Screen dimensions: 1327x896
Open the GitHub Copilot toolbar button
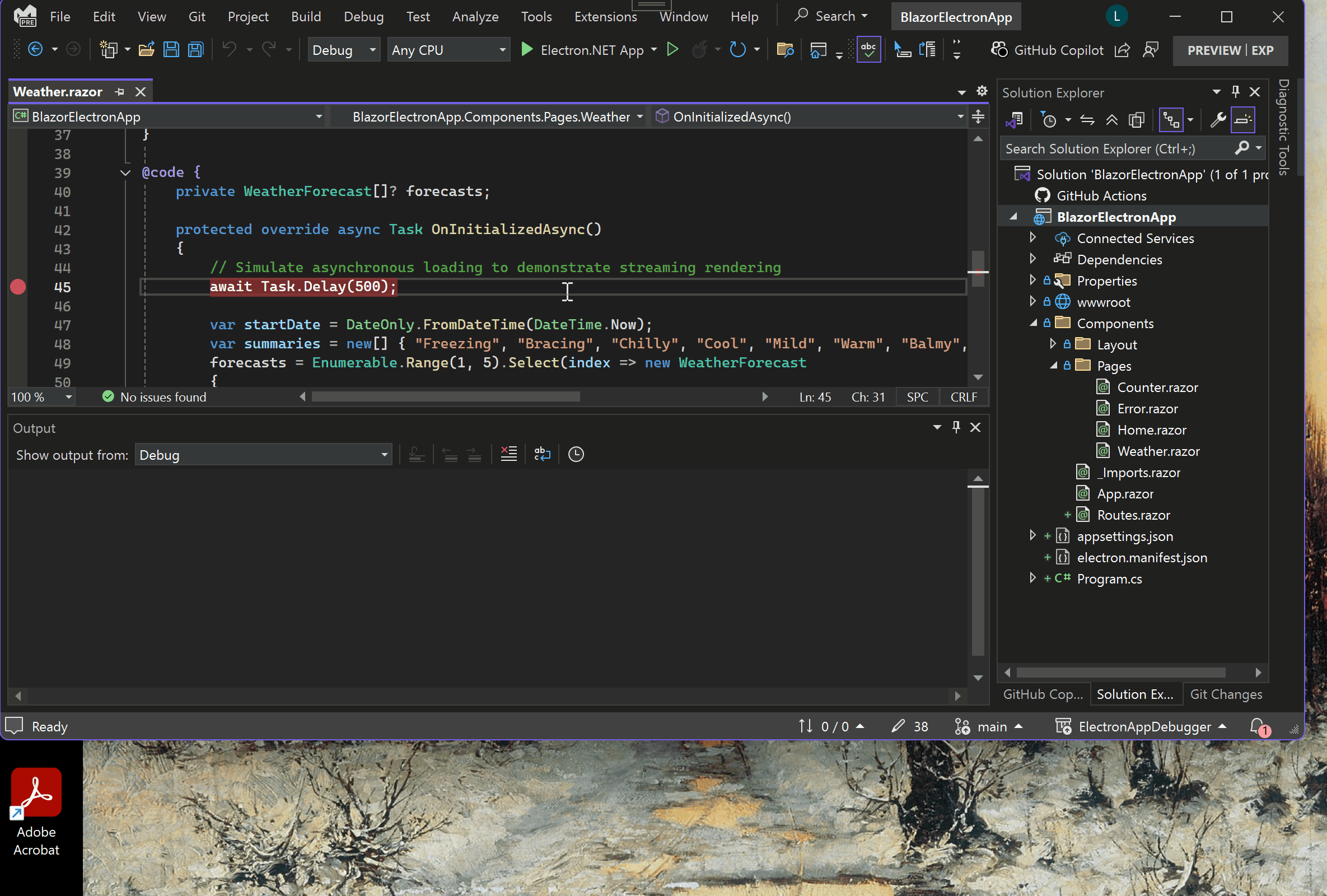1047,50
